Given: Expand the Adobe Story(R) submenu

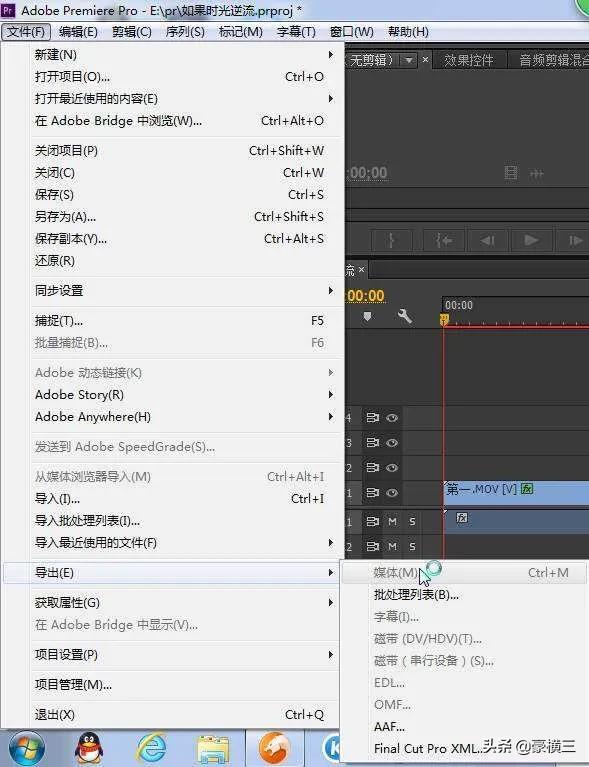Looking at the screenshot, I should point(184,395).
